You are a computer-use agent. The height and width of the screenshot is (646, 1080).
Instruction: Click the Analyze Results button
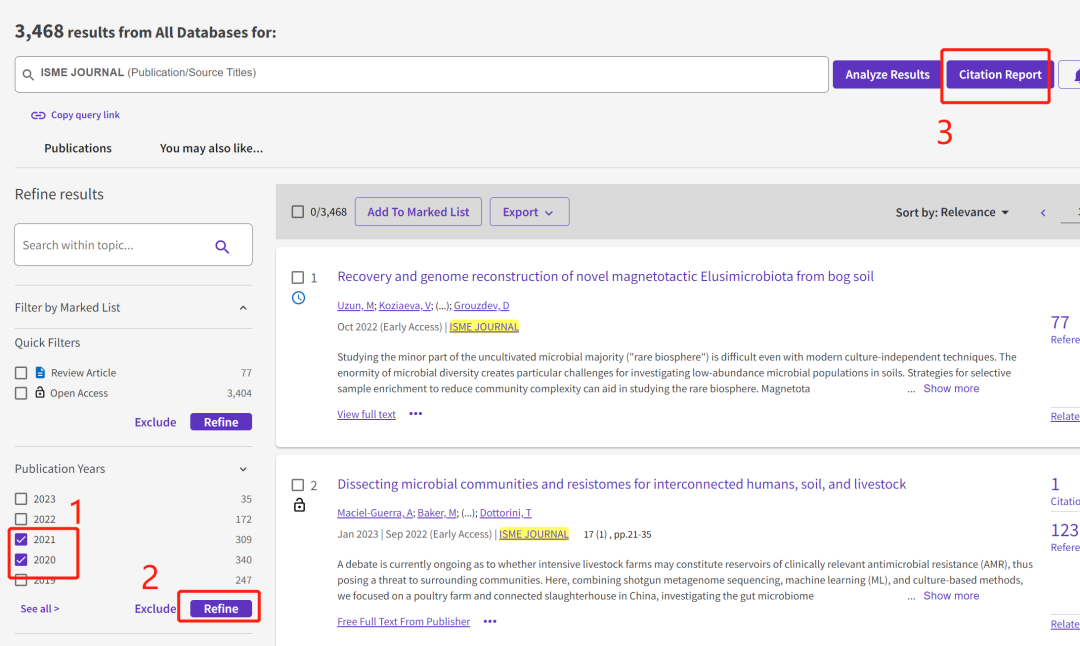pos(887,74)
